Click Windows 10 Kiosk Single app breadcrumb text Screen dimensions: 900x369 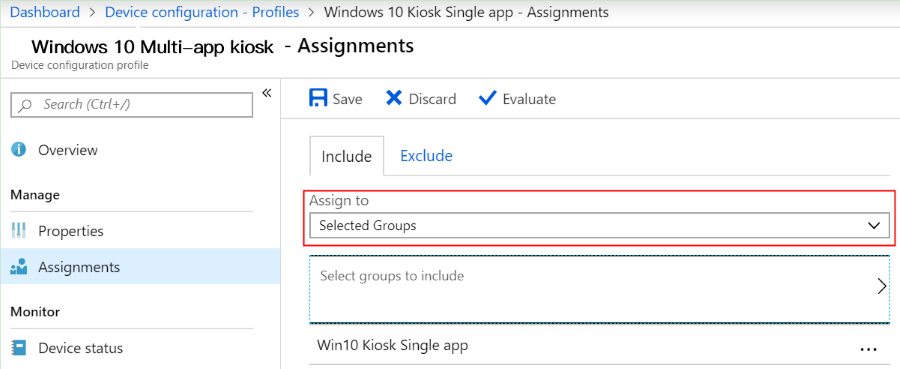[x=466, y=13]
